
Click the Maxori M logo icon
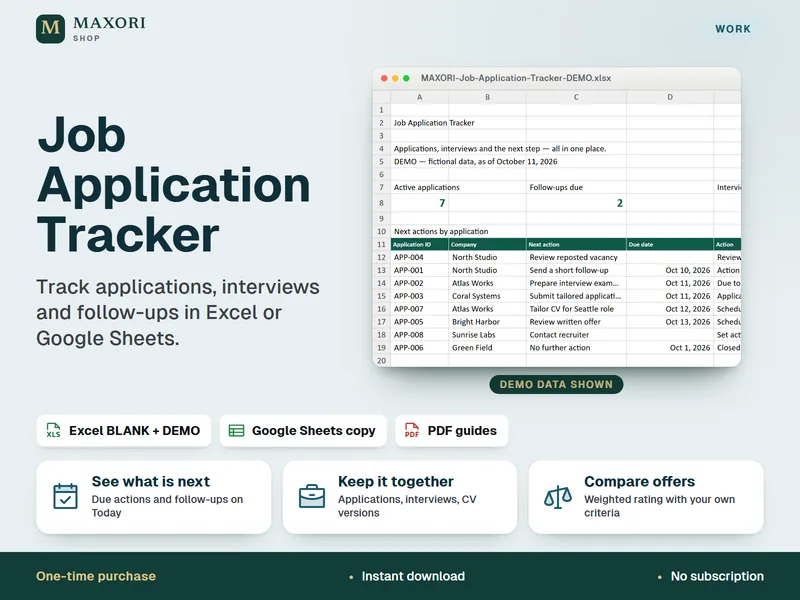coord(51,29)
